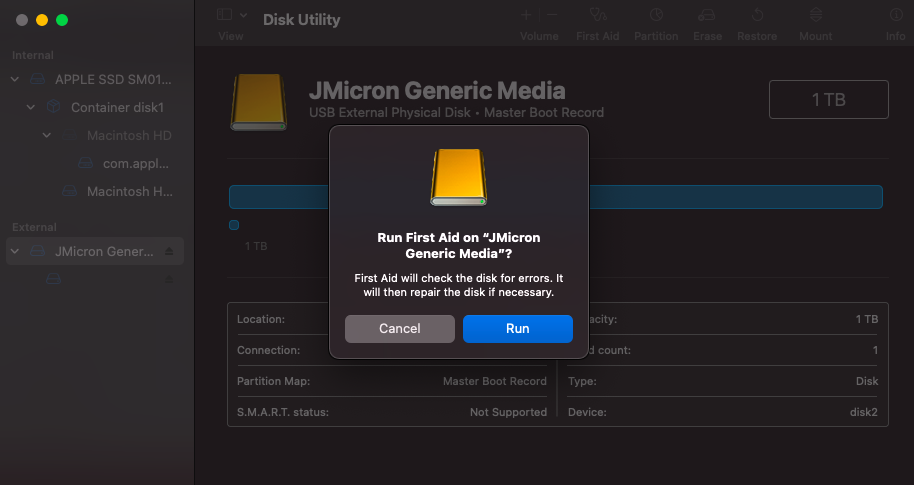Click the Internal section header
The width and height of the screenshot is (914, 485).
(x=33, y=55)
